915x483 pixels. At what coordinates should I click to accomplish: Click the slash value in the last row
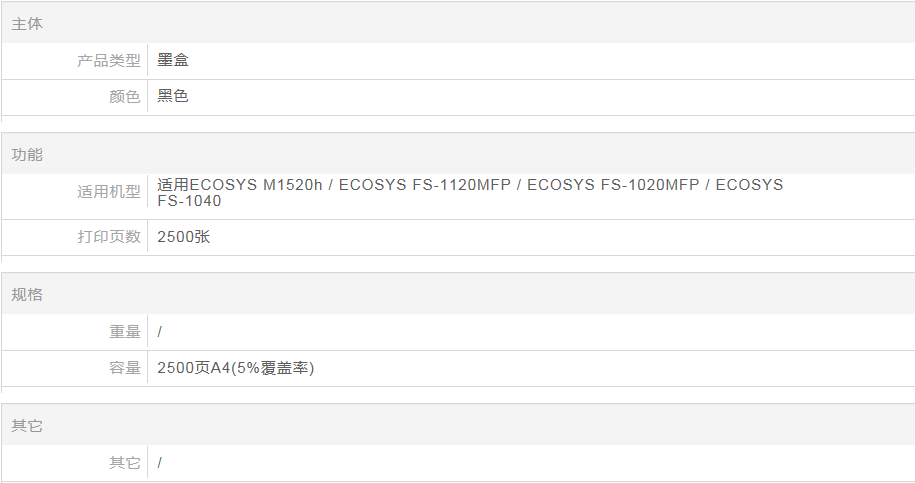(x=160, y=463)
